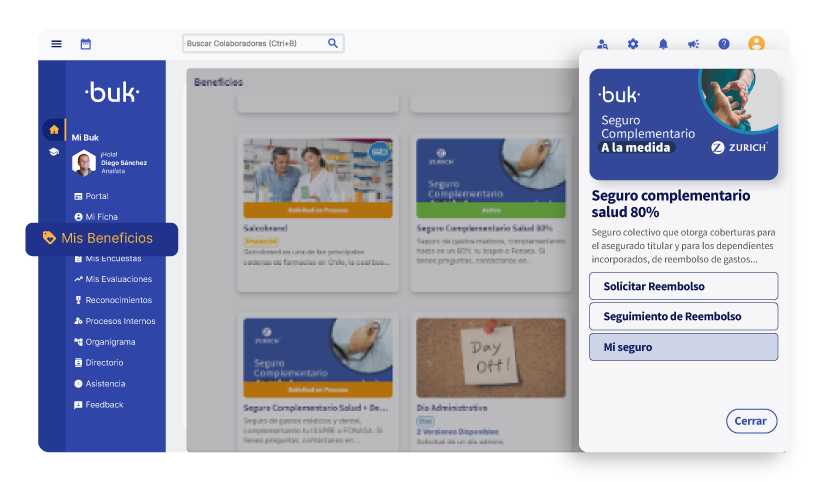Viewport: 824px width, 482px height.
Task: Click Diego Sánchez profile photo
Action: (x=84, y=162)
